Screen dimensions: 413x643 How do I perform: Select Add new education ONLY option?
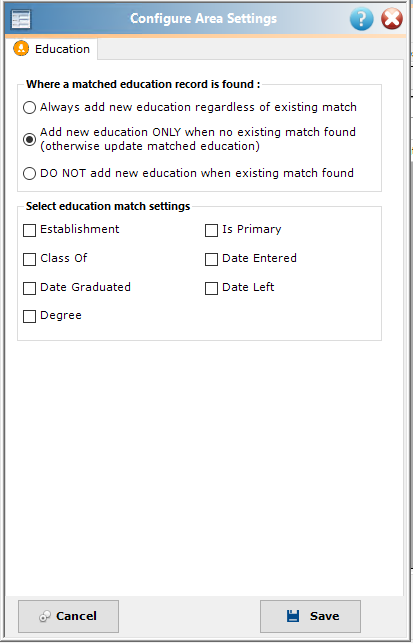point(29,139)
